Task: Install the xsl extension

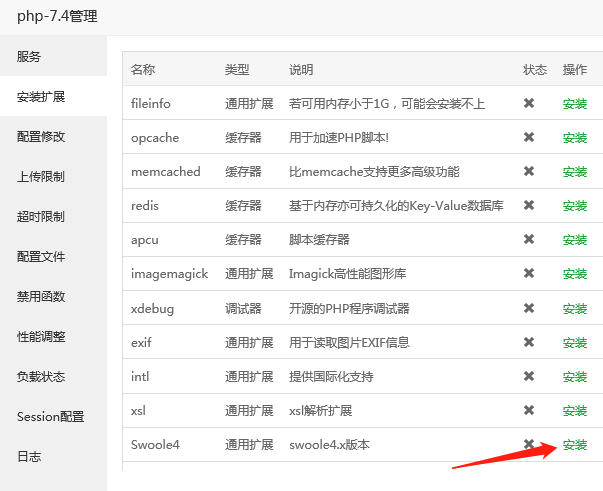Action: point(575,411)
